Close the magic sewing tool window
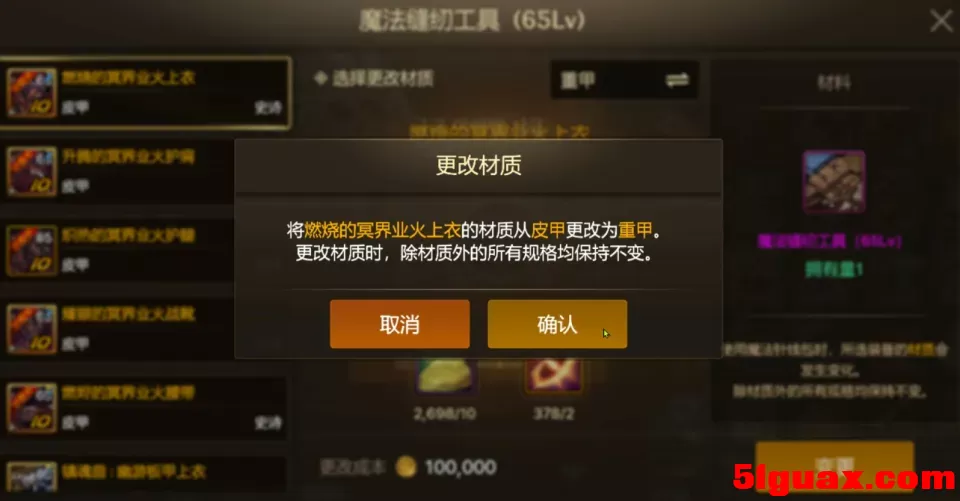This screenshot has height=501, width=960. pyautogui.click(x=942, y=21)
